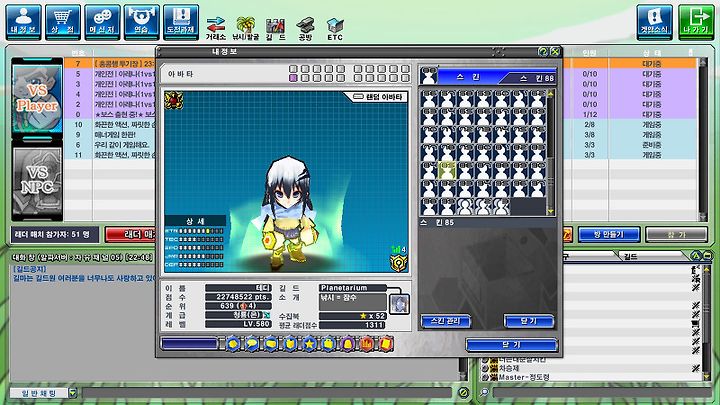Select the first avatar slot box in top row
720x405 pixels.
(293, 69)
